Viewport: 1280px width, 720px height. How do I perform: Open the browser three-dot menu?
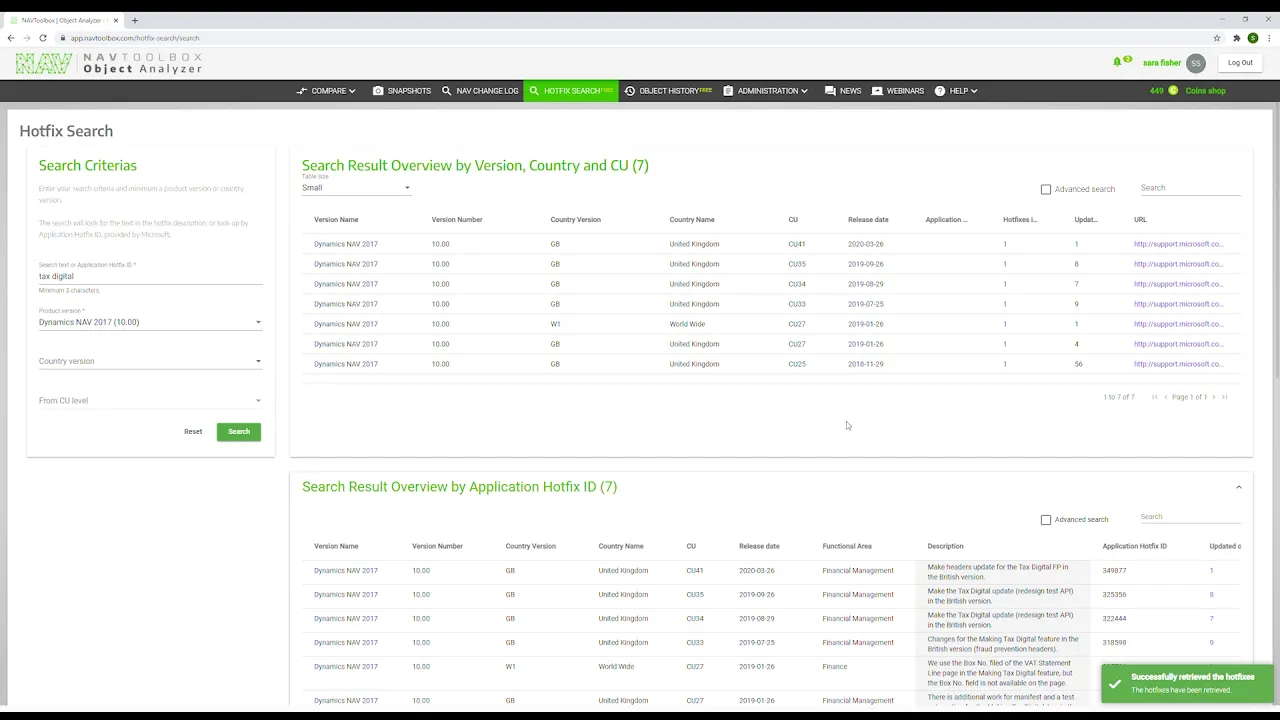coord(1269,38)
